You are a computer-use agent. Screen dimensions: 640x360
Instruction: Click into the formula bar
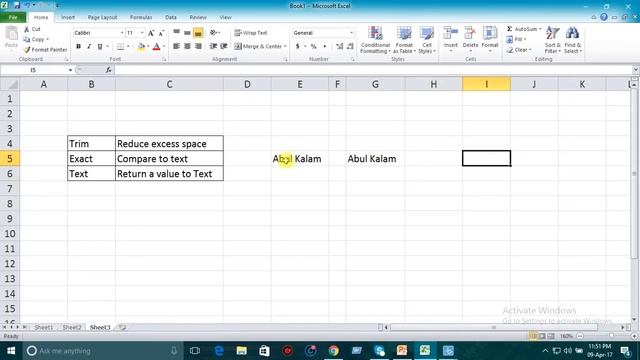tap(373, 70)
